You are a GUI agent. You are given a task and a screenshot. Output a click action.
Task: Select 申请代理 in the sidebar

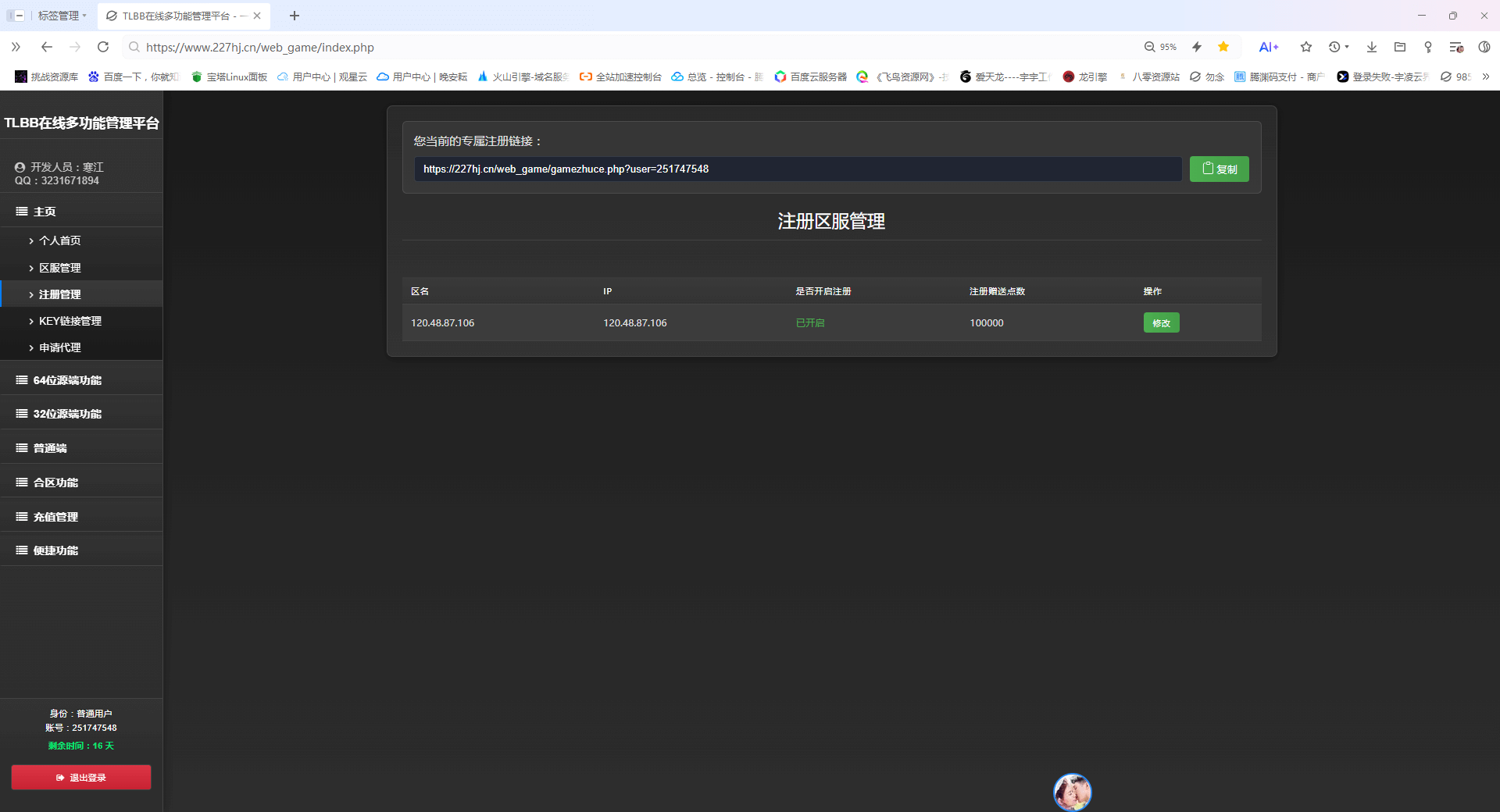[x=60, y=347]
